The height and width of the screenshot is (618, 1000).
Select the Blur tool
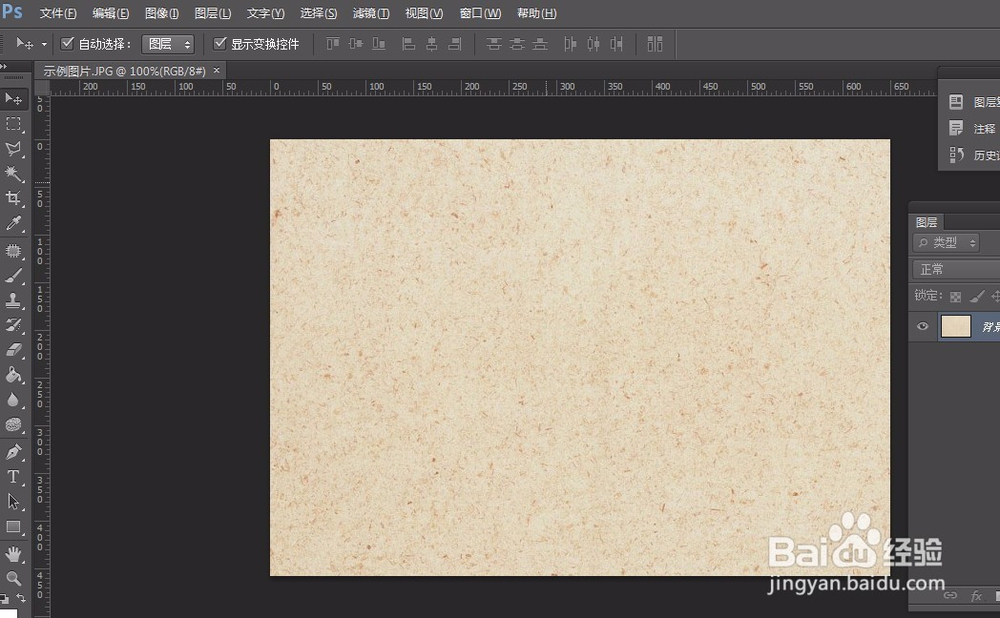(x=13, y=400)
